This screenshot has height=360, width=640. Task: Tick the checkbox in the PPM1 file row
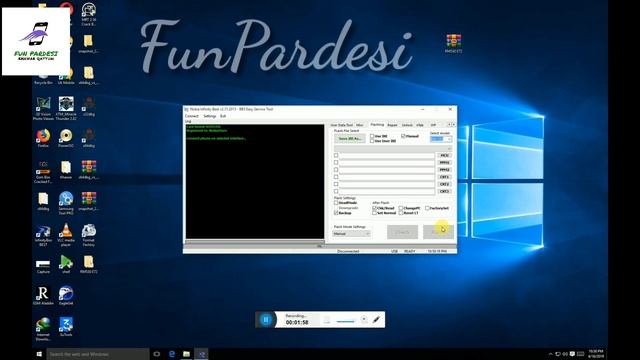point(336,162)
